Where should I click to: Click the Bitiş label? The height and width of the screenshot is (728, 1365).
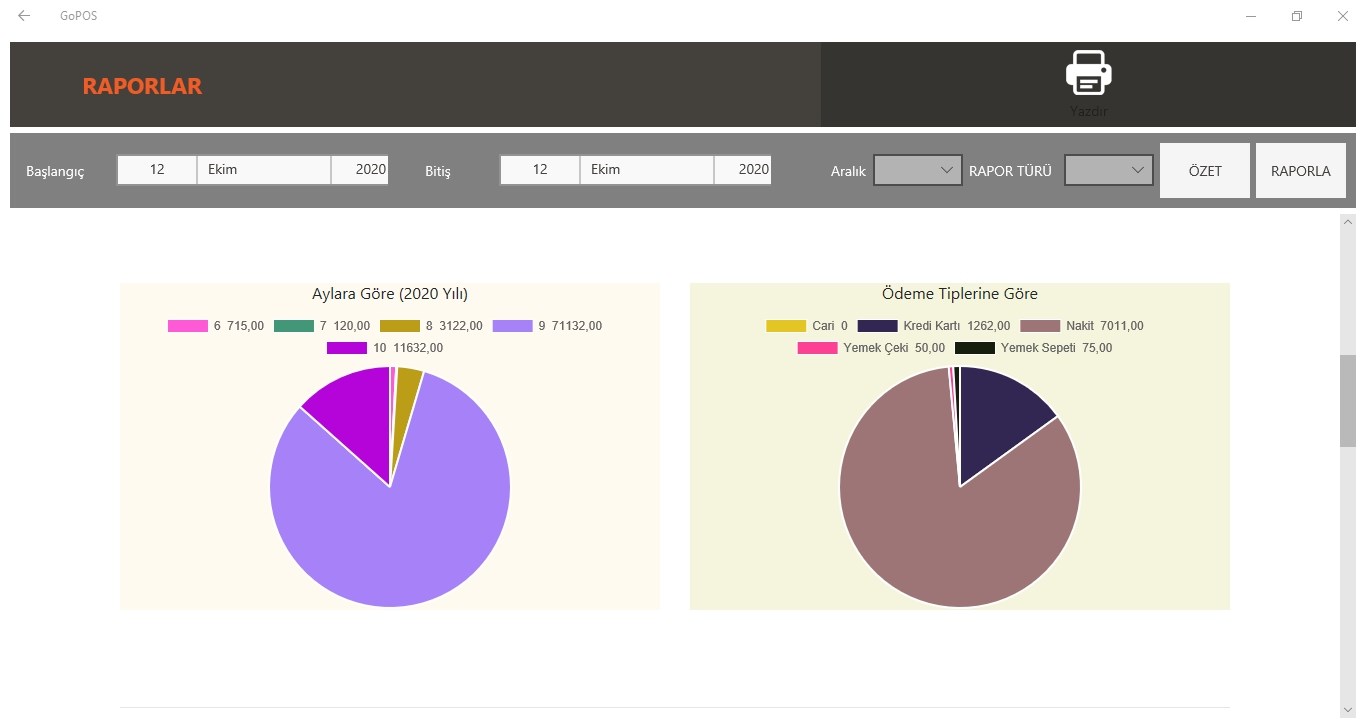(x=438, y=171)
